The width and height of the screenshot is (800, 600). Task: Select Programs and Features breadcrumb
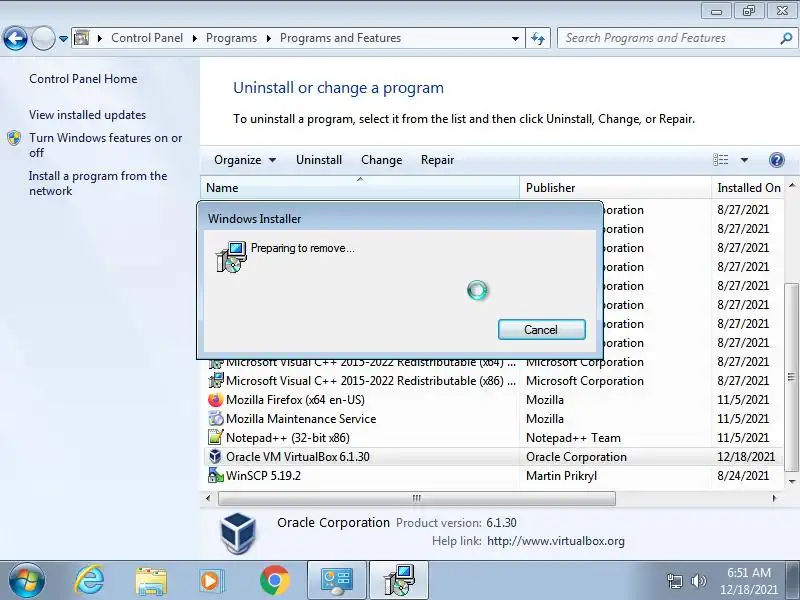click(340, 38)
